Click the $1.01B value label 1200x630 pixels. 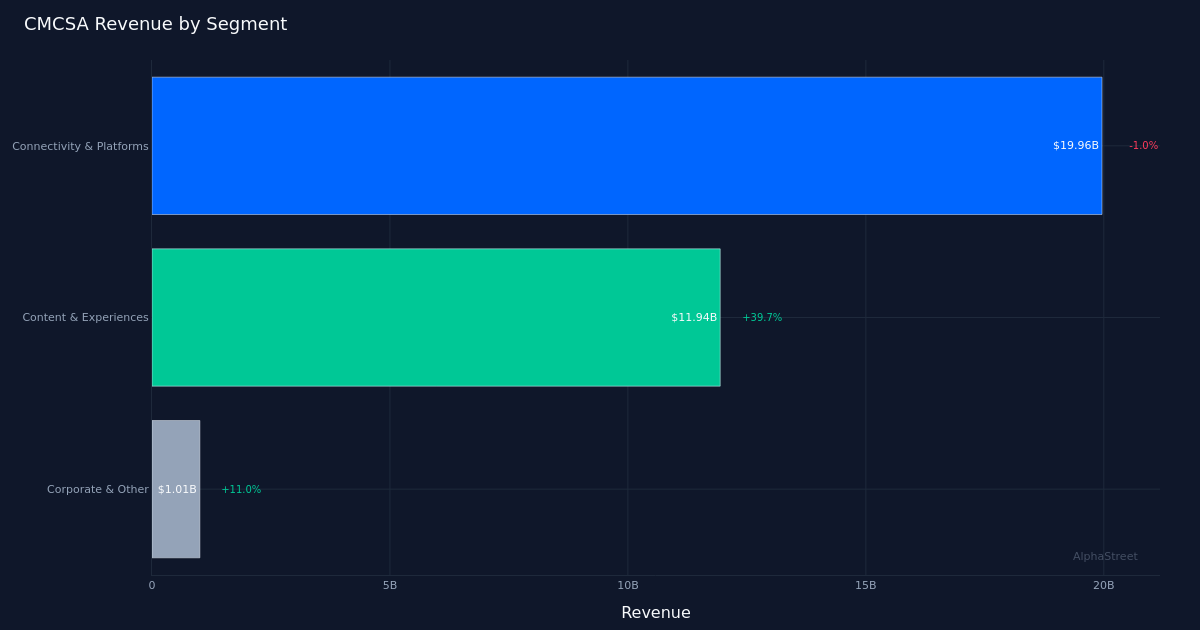pyautogui.click(x=177, y=490)
